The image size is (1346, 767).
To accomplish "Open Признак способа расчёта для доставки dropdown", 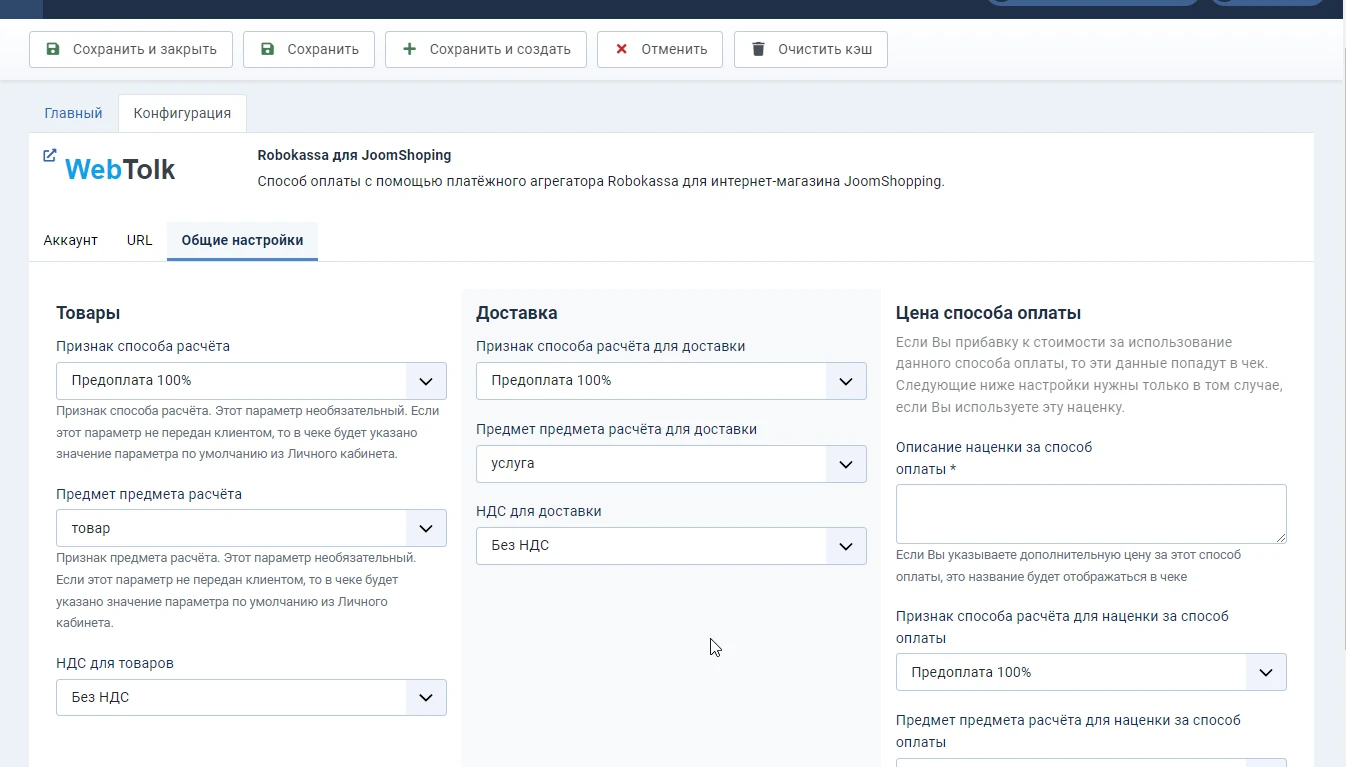I will (671, 381).
